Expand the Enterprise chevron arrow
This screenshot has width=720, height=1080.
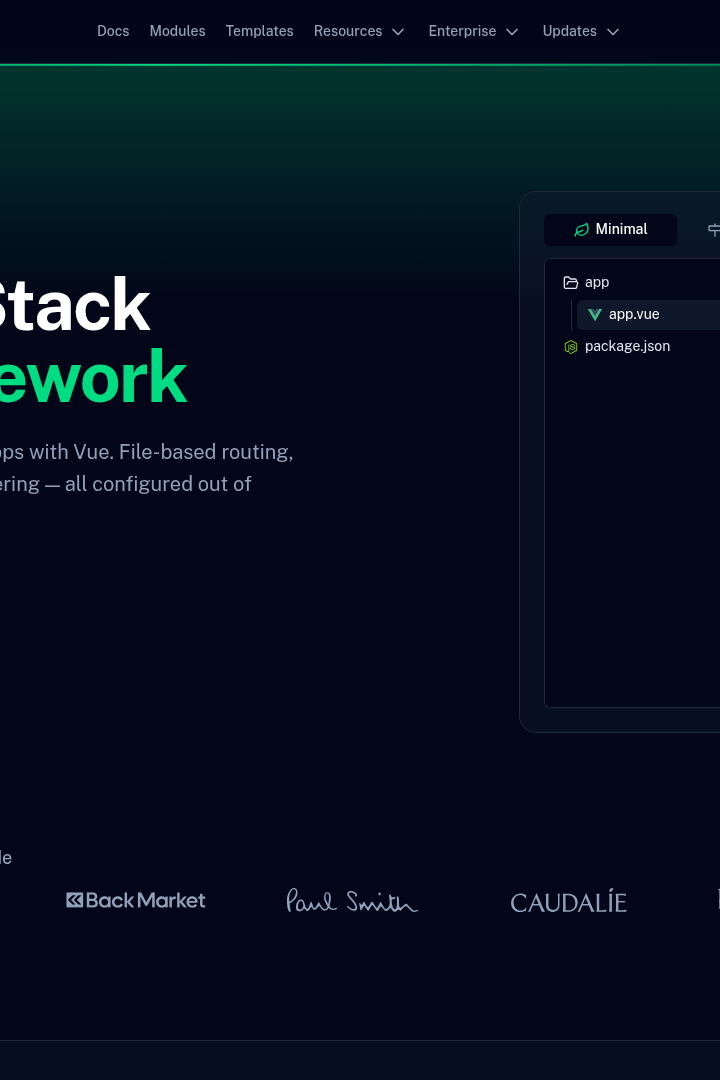click(x=512, y=32)
